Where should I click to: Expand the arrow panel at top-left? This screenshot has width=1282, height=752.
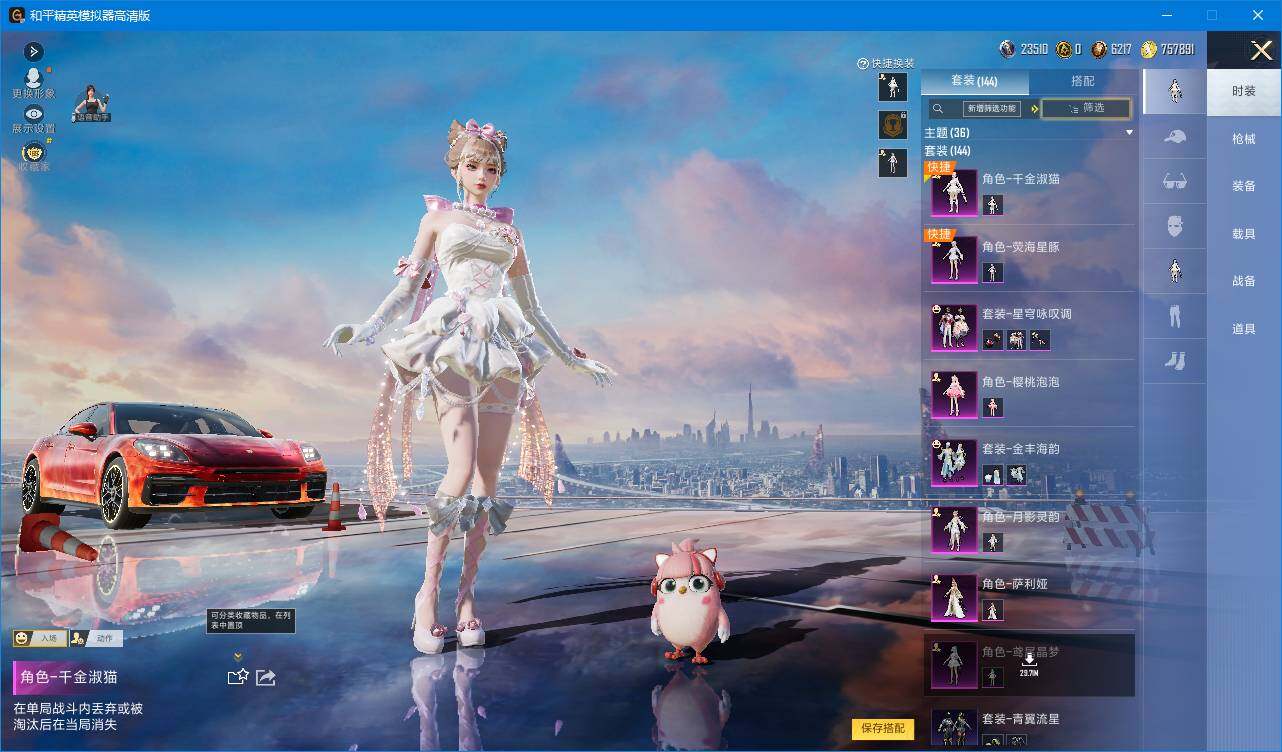click(x=33, y=51)
